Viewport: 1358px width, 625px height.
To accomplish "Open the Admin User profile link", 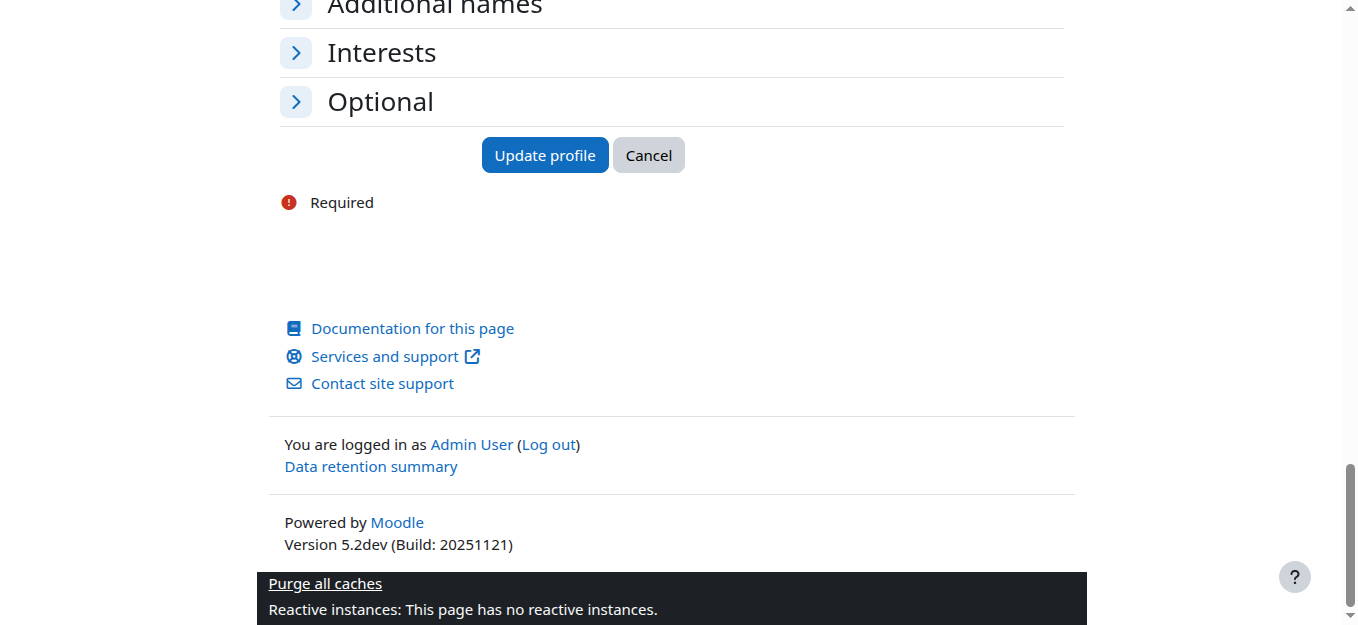I will pos(471,445).
